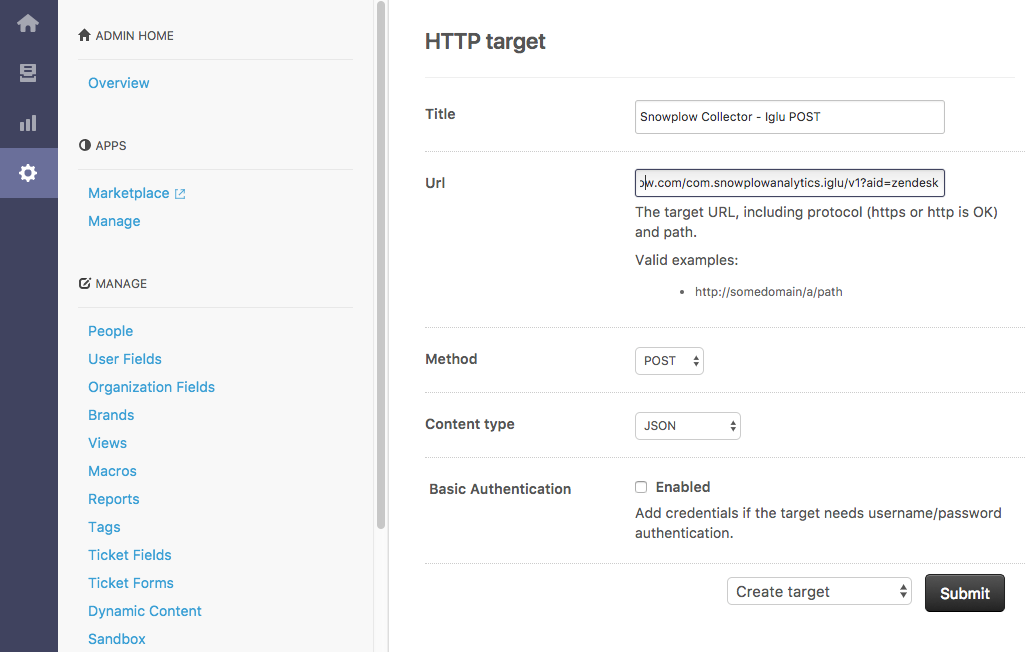This screenshot has width=1028, height=652.
Task: Expand the Content type JSON dropdown
Action: point(687,426)
